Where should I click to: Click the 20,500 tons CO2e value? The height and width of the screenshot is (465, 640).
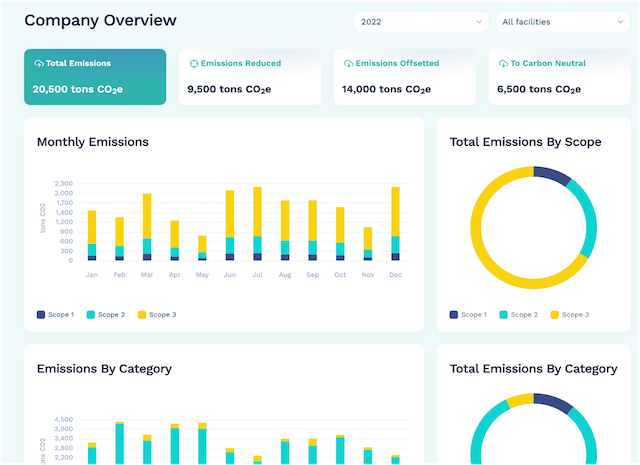click(78, 89)
